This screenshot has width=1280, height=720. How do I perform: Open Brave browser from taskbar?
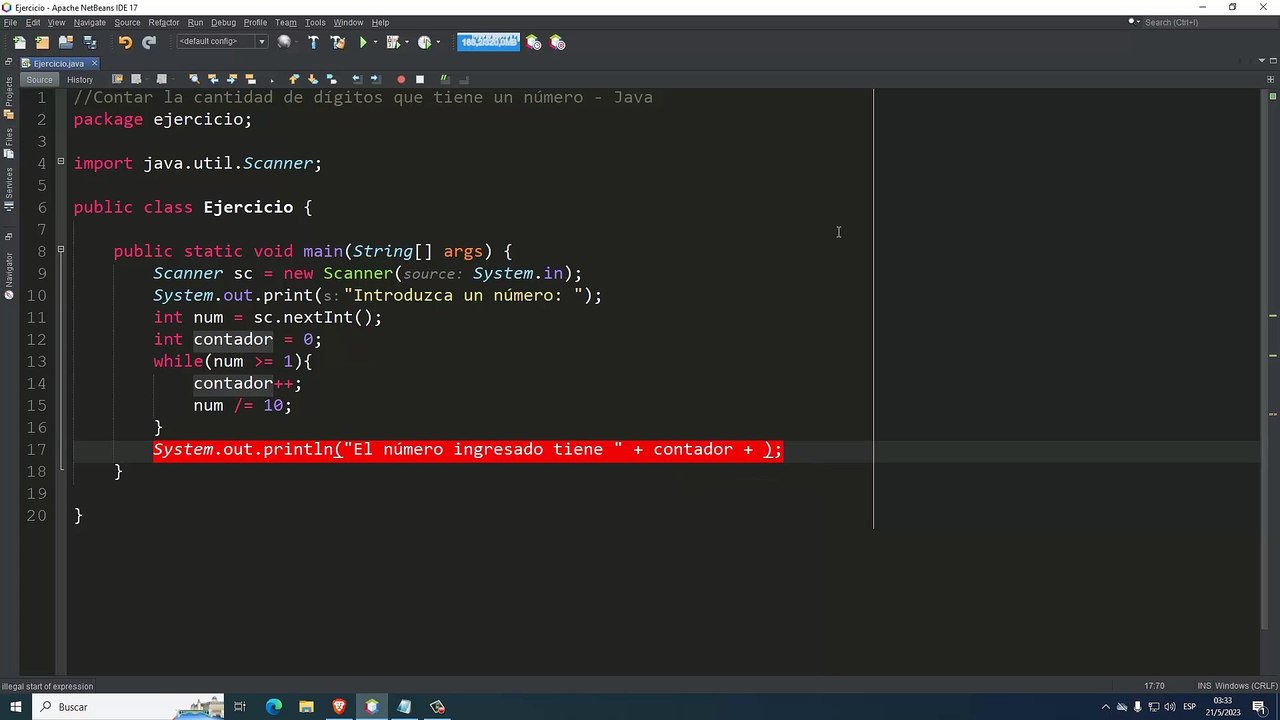[339, 707]
